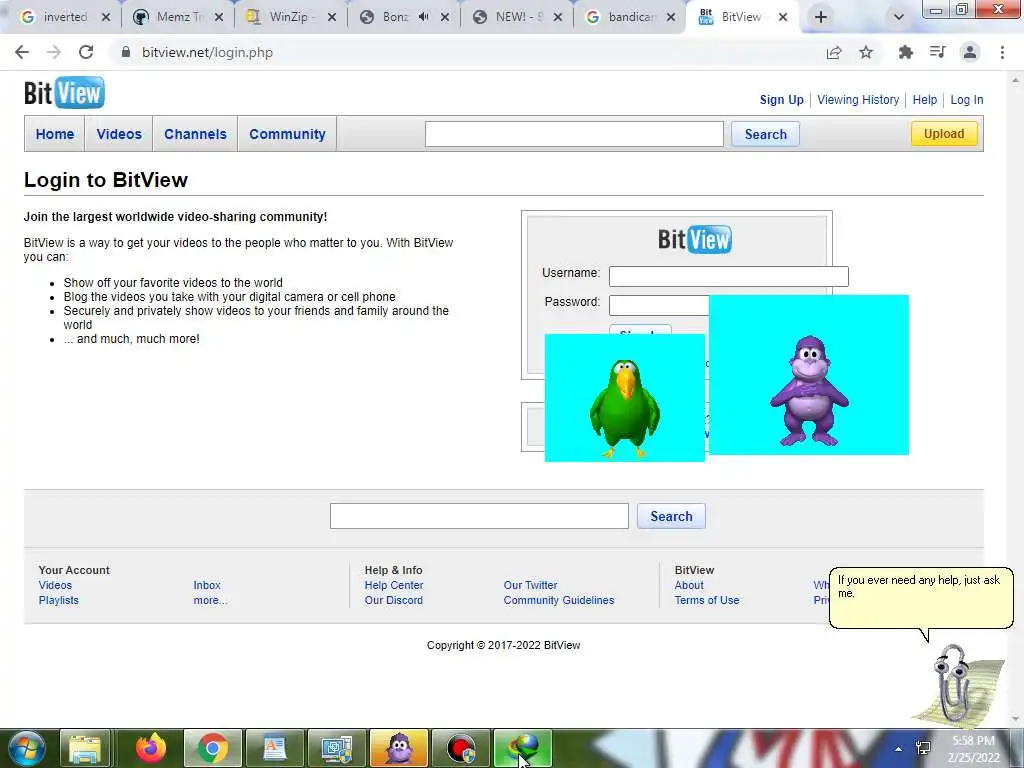The image size is (1024, 768).
Task: Focus the bottom search input field
Action: tap(479, 517)
